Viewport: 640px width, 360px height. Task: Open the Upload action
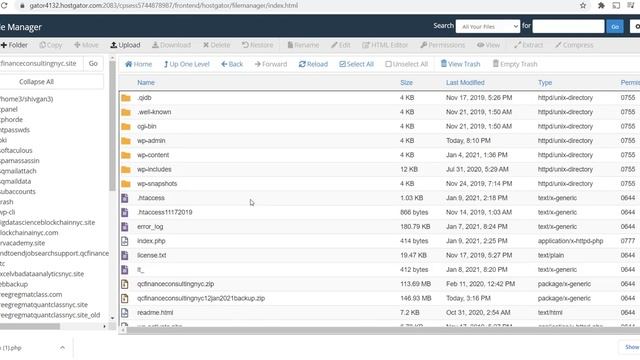[125, 45]
